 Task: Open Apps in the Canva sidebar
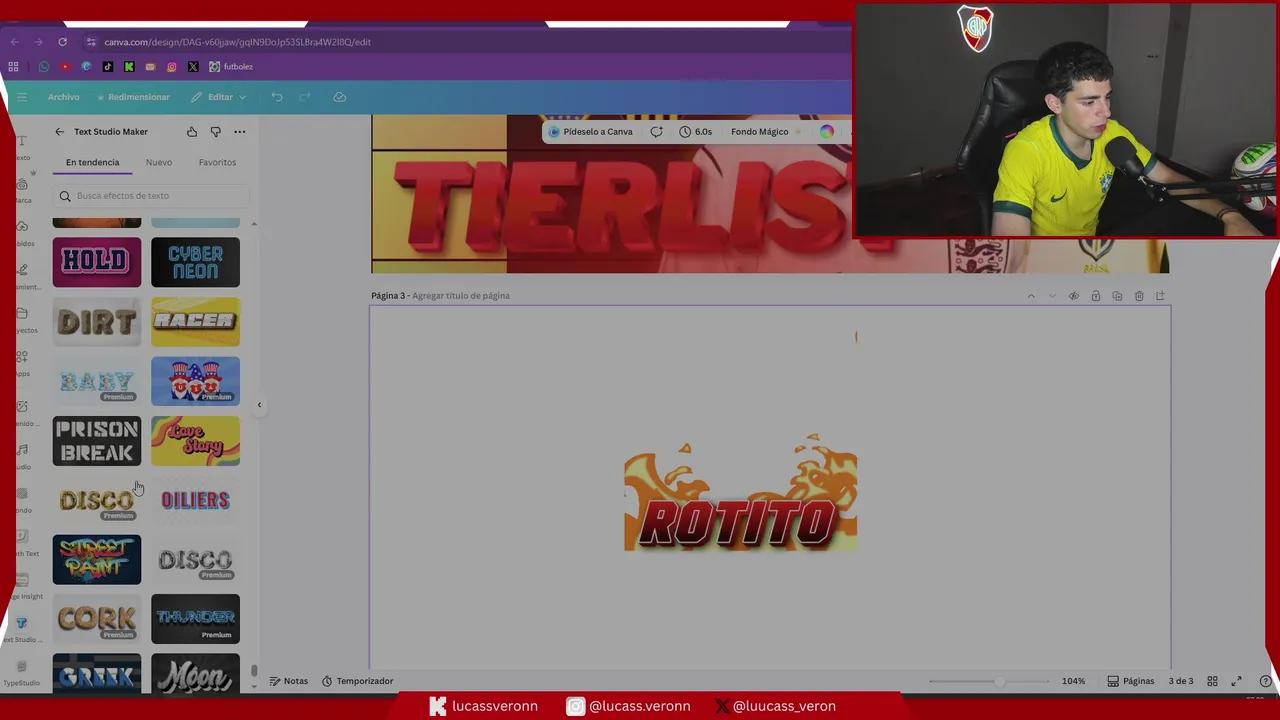(x=22, y=364)
